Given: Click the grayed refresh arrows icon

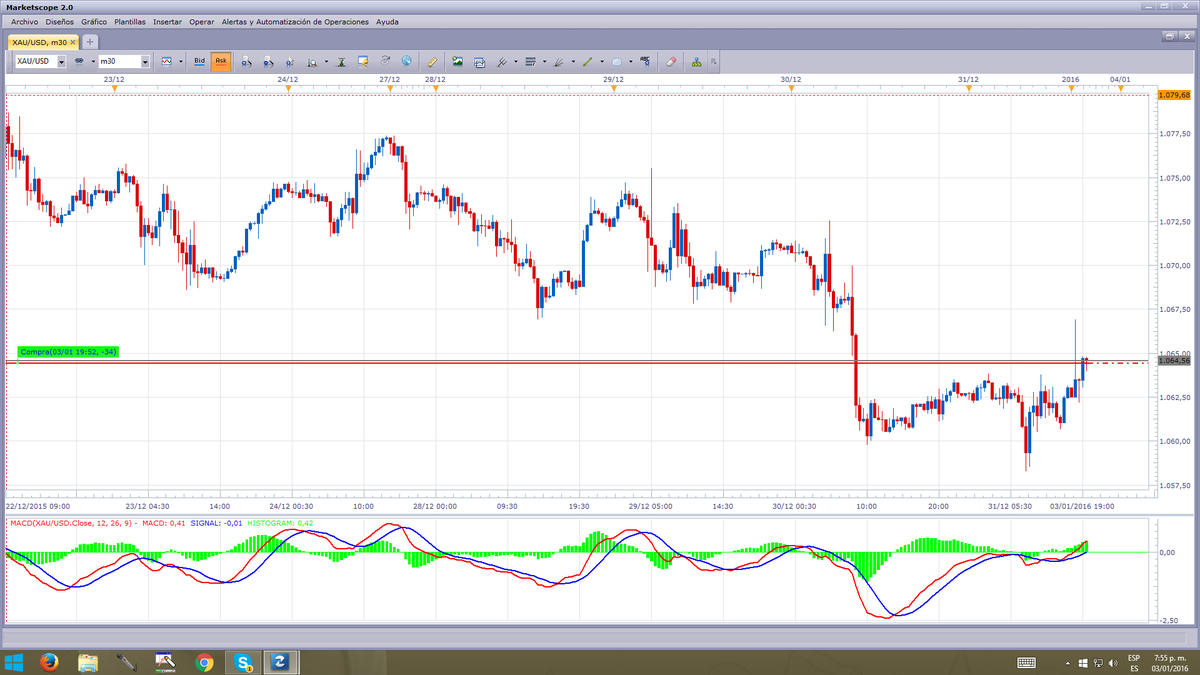Looking at the screenshot, I should click(x=385, y=61).
